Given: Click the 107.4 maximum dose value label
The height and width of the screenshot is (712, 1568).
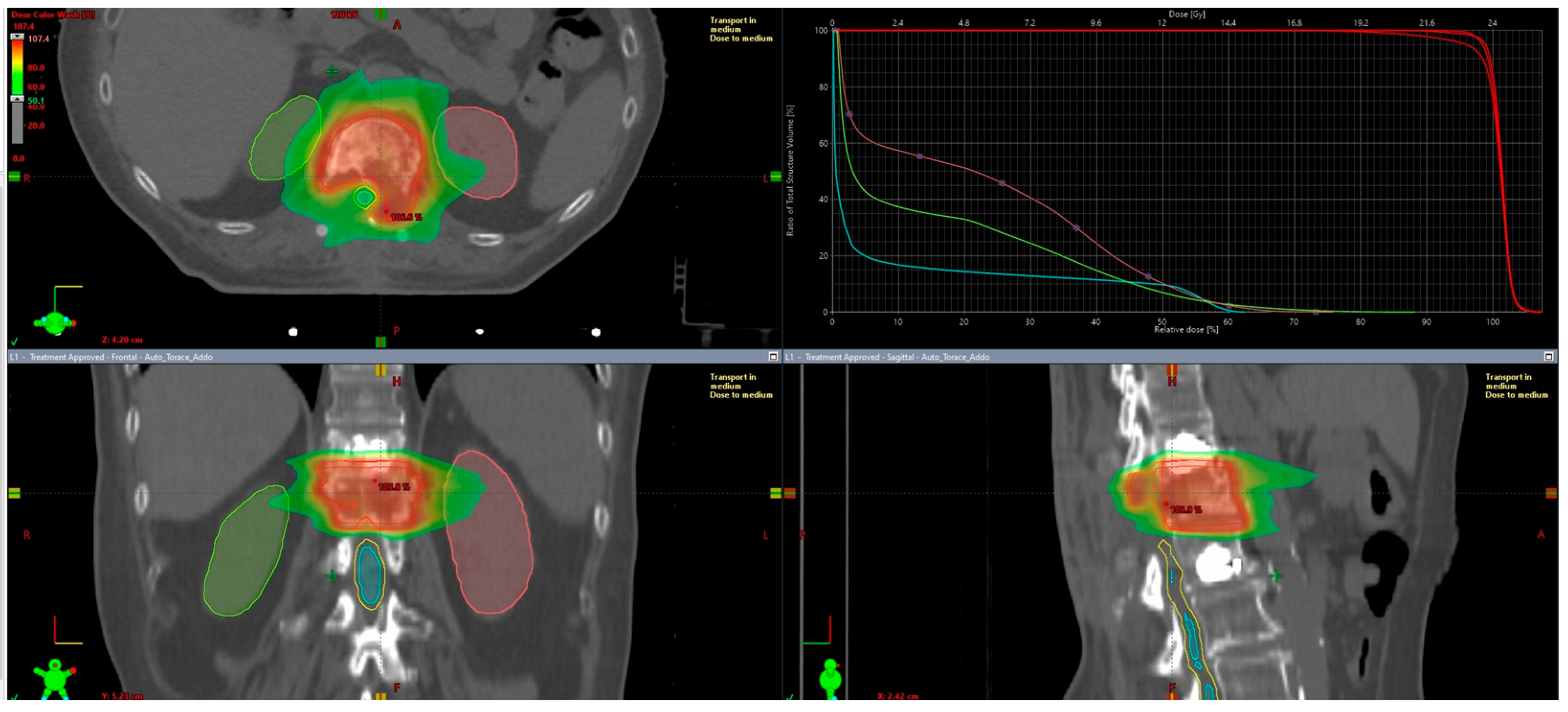Looking at the screenshot, I should coord(24,26).
